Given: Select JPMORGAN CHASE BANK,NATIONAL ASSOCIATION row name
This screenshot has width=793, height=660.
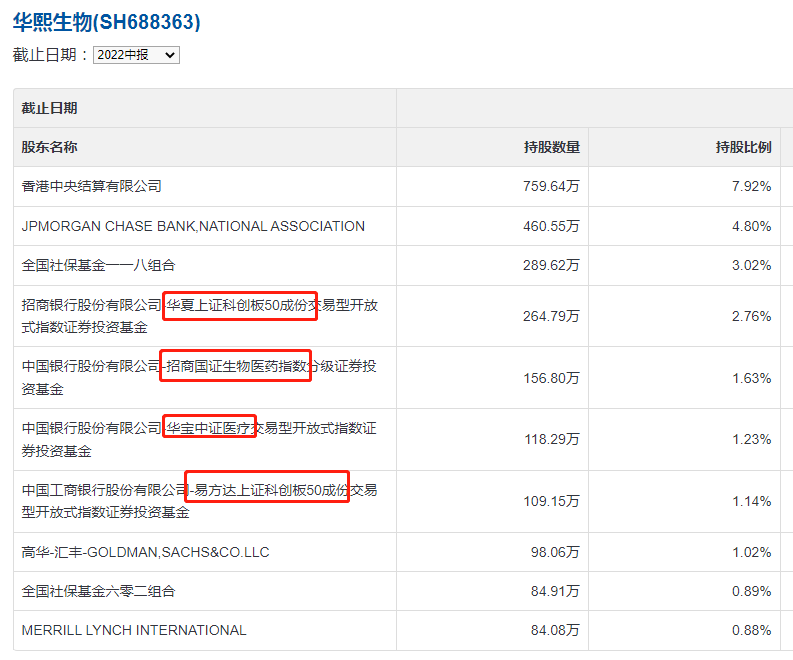Looking at the screenshot, I should point(193,226).
